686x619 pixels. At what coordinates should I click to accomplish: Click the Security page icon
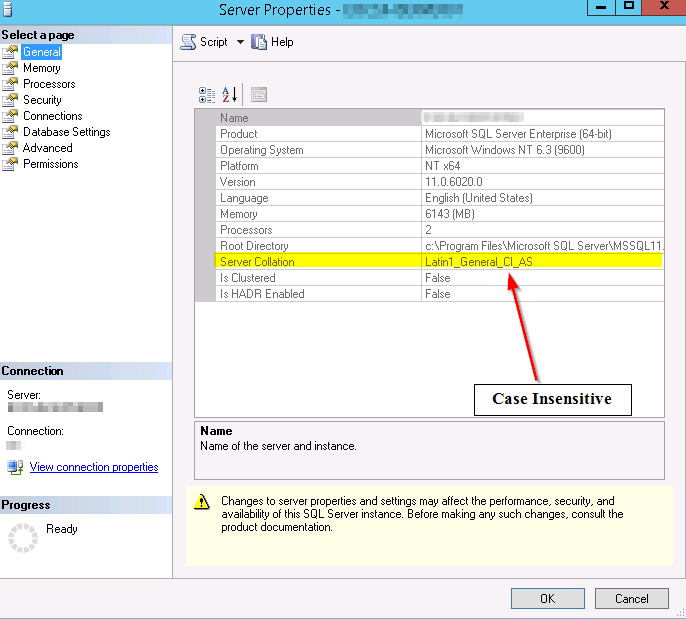point(11,100)
